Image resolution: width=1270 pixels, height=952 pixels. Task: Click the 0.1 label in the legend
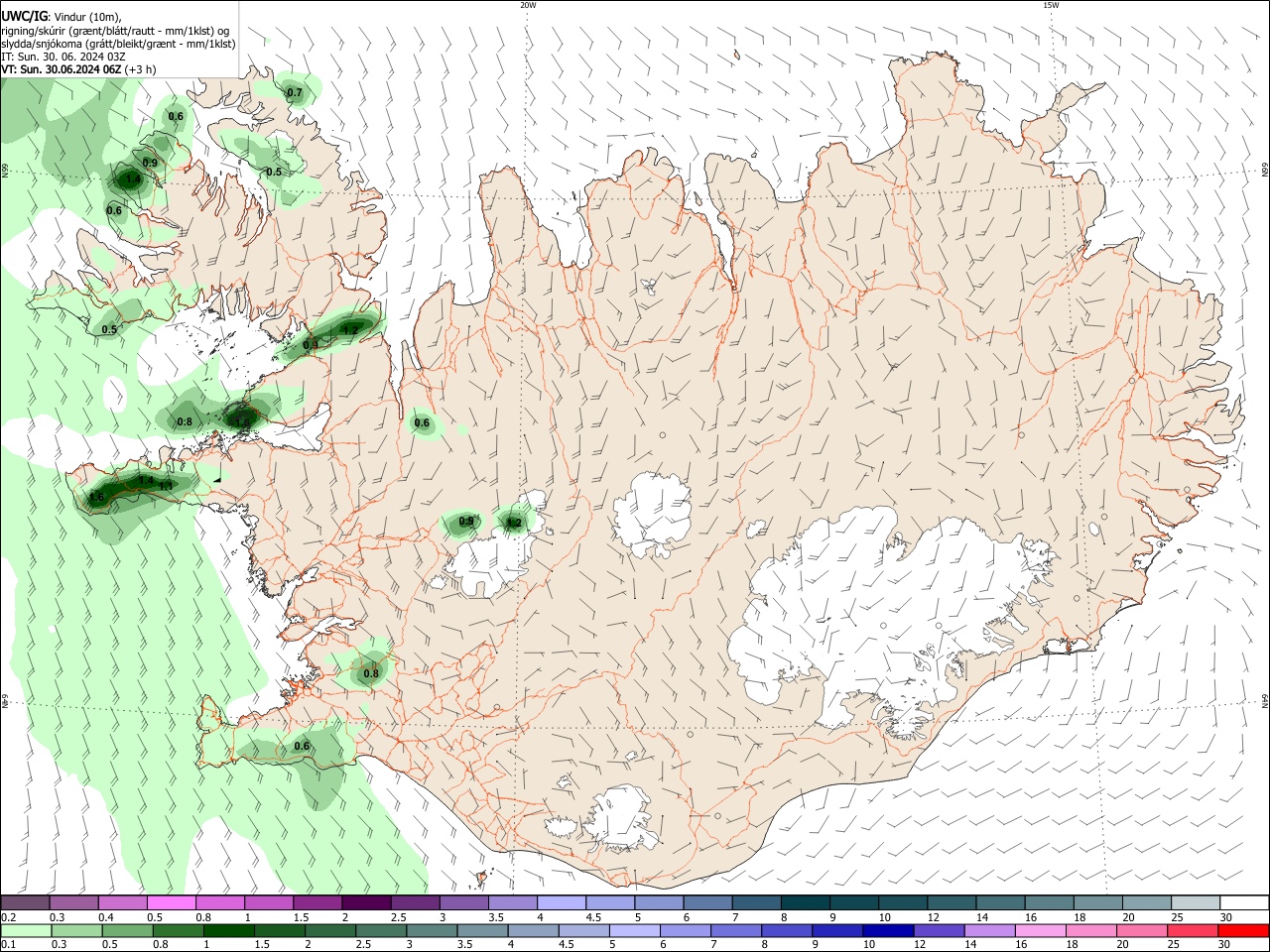point(8,944)
